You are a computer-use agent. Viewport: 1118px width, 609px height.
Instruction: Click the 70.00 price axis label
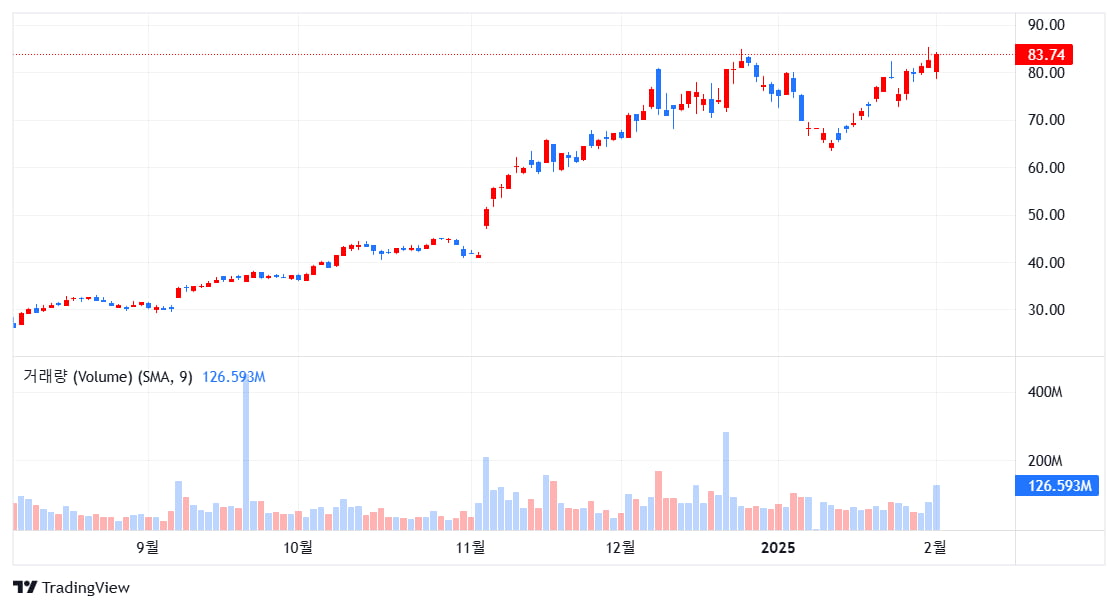coord(1046,120)
